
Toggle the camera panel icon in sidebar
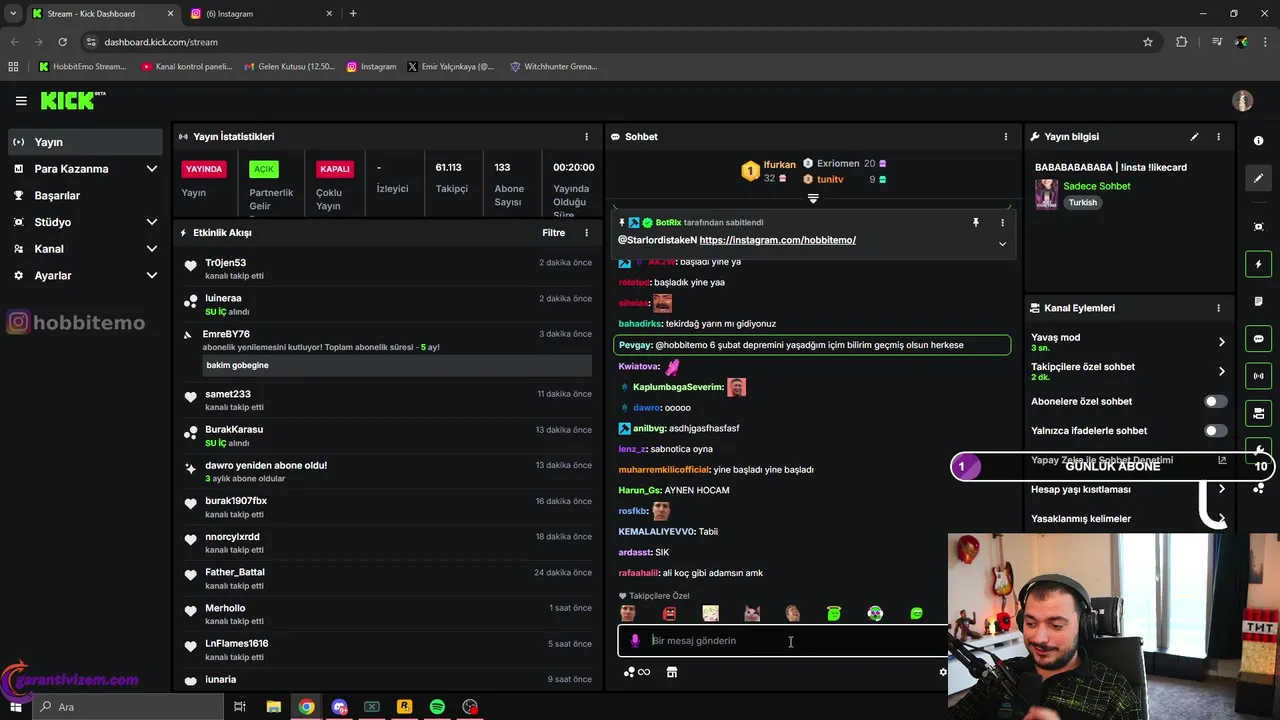tap(1259, 413)
